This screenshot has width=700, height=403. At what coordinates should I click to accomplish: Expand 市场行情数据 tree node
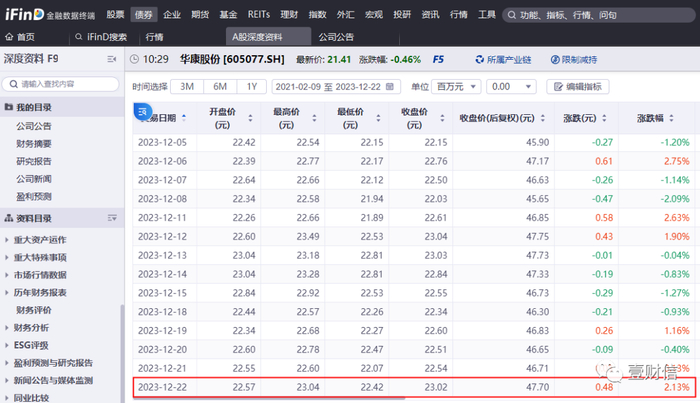point(7,275)
